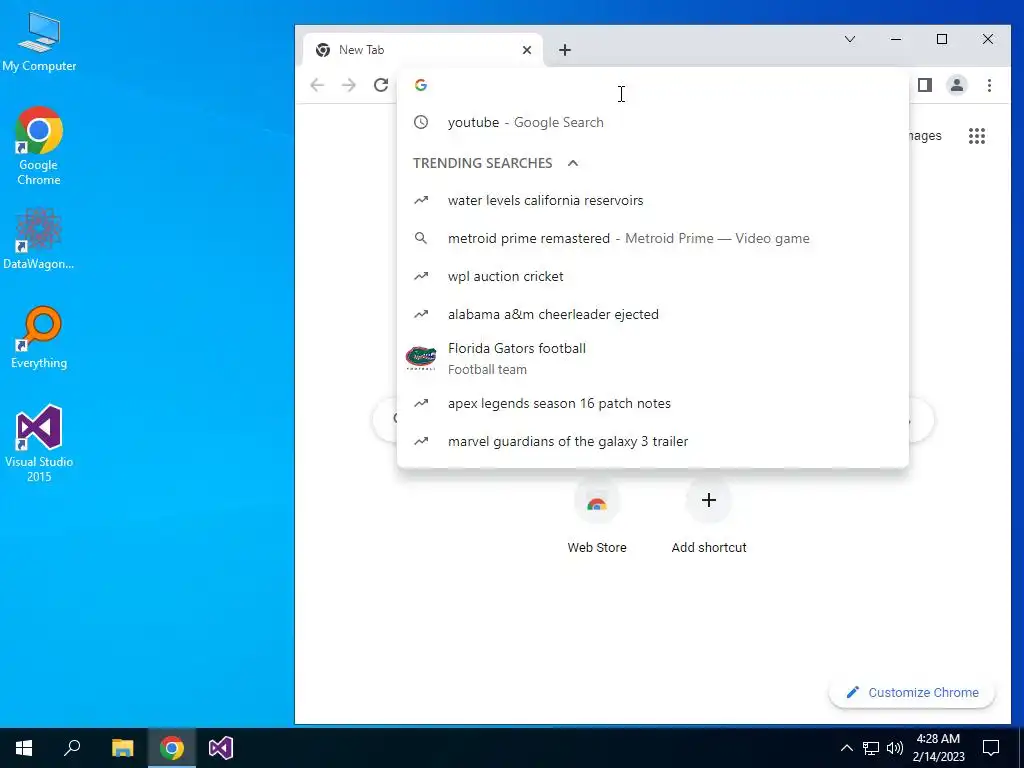The width and height of the screenshot is (1024, 768).
Task: Click Chrome icon in taskbar
Action: point(172,748)
